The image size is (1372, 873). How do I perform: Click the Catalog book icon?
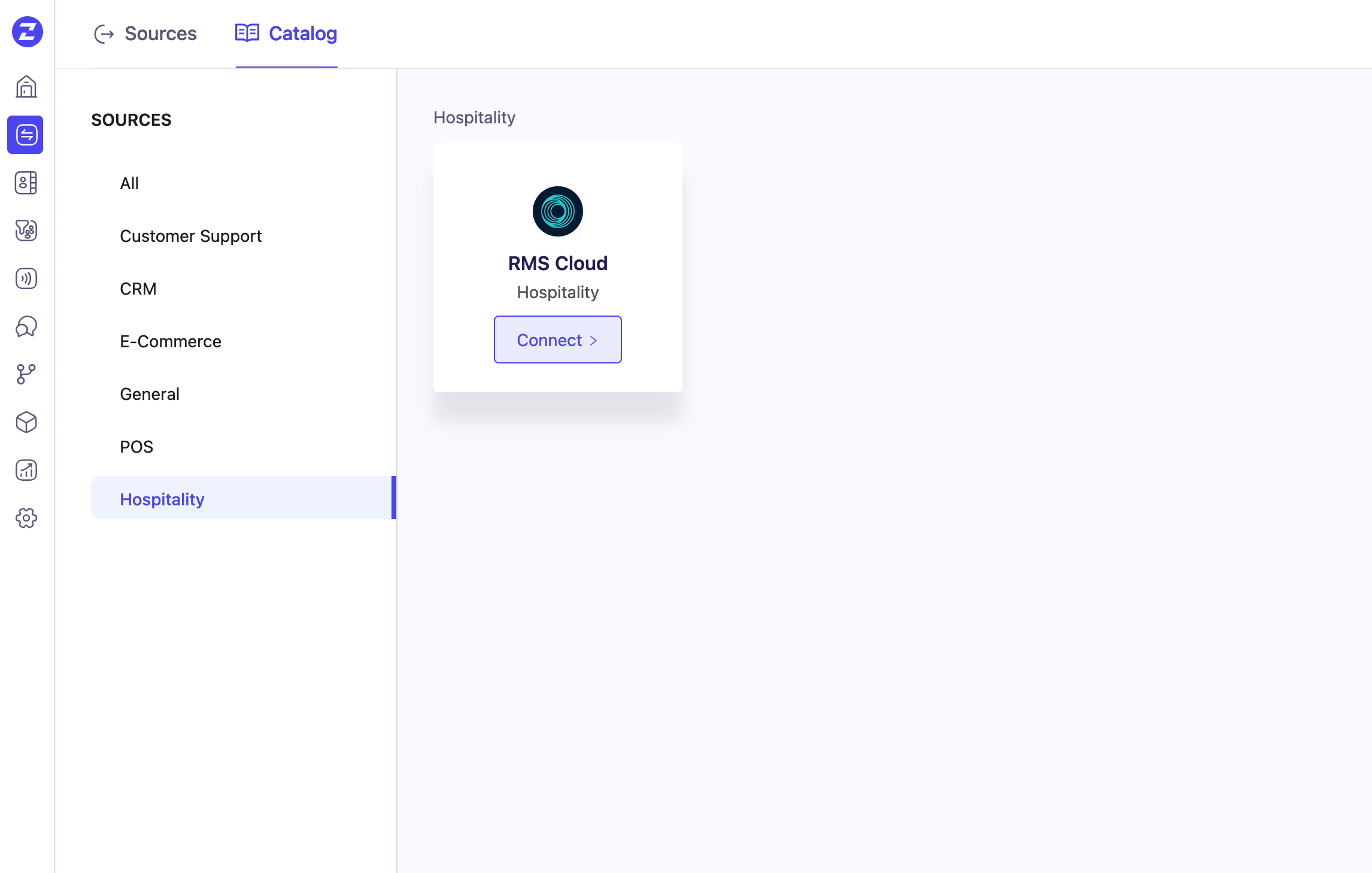click(247, 33)
